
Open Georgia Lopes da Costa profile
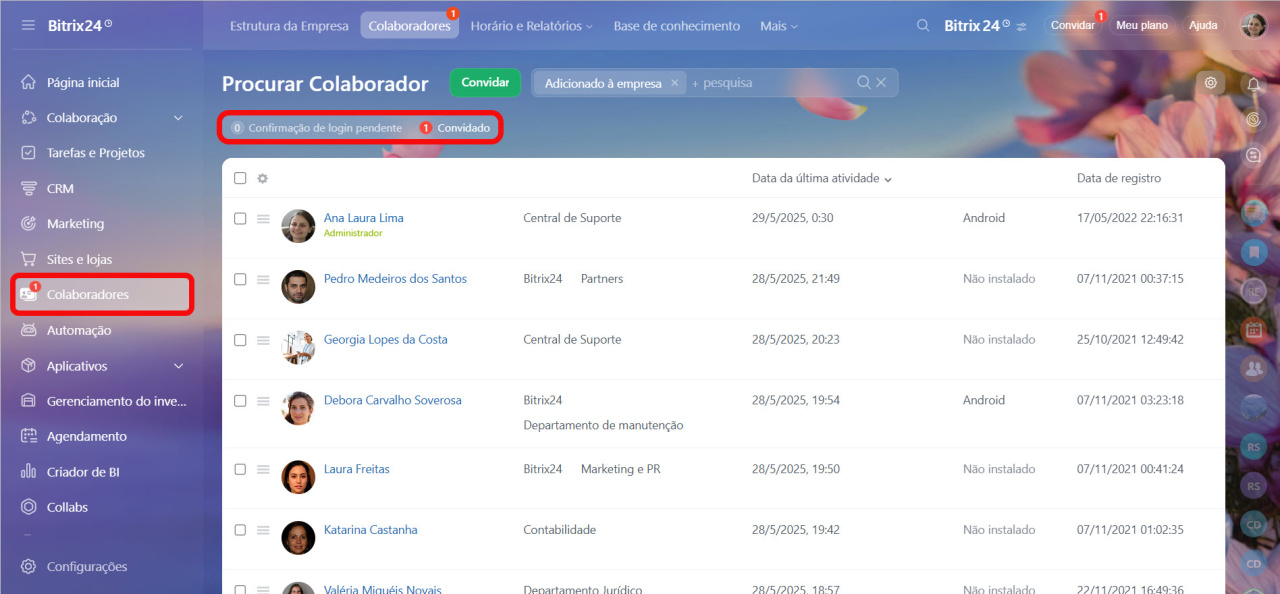386,340
